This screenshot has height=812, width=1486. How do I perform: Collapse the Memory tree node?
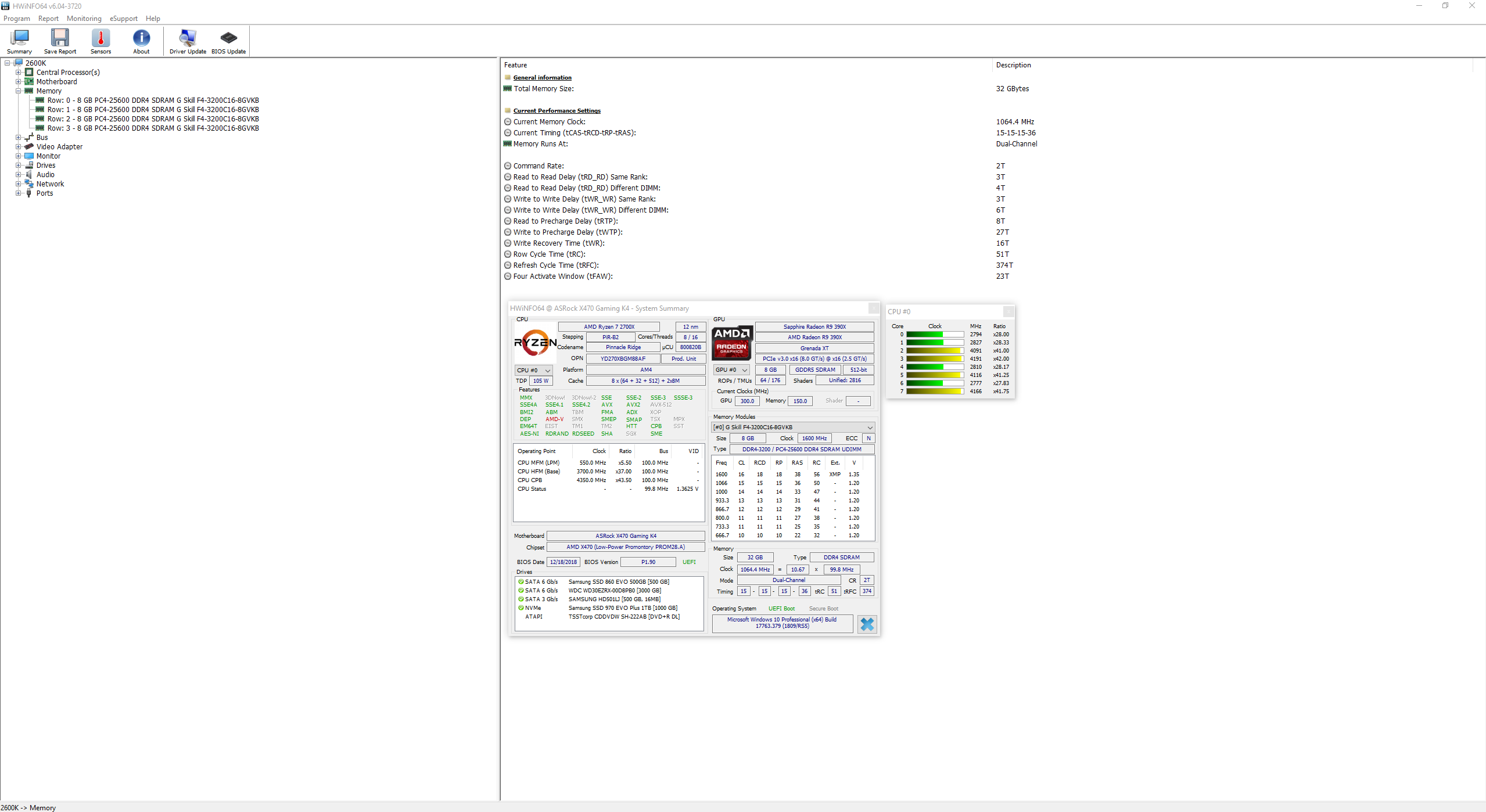[18, 91]
